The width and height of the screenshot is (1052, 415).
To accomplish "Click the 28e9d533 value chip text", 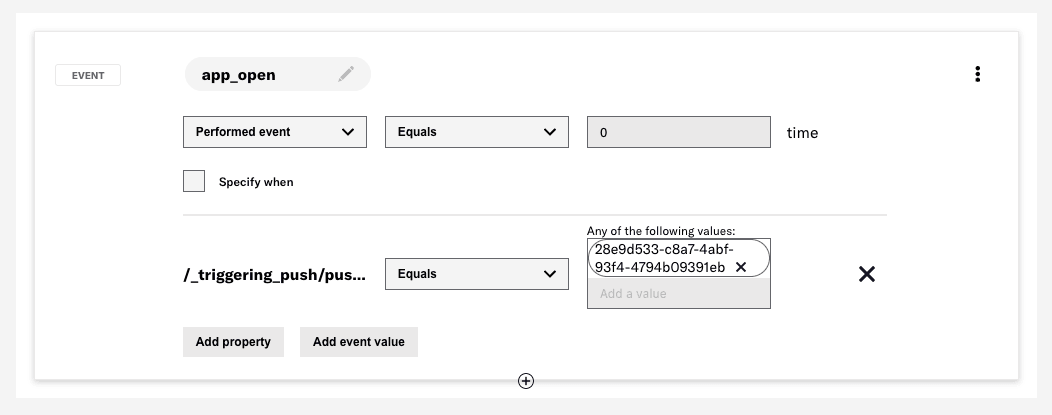I will pos(660,258).
